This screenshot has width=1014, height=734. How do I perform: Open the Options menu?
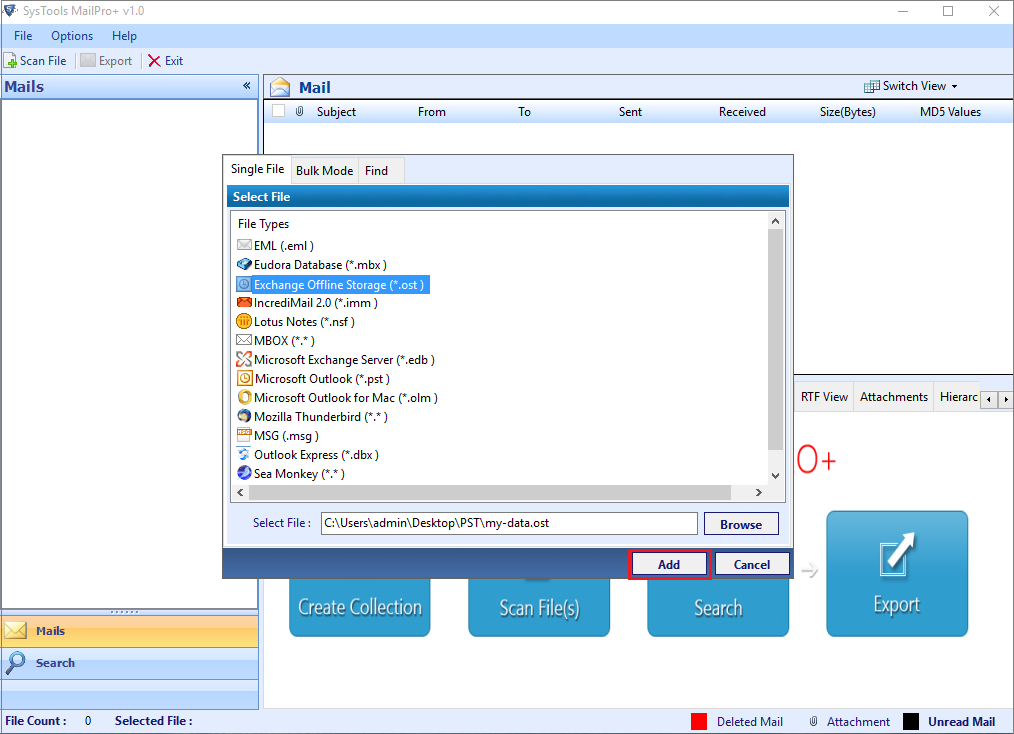click(x=72, y=36)
